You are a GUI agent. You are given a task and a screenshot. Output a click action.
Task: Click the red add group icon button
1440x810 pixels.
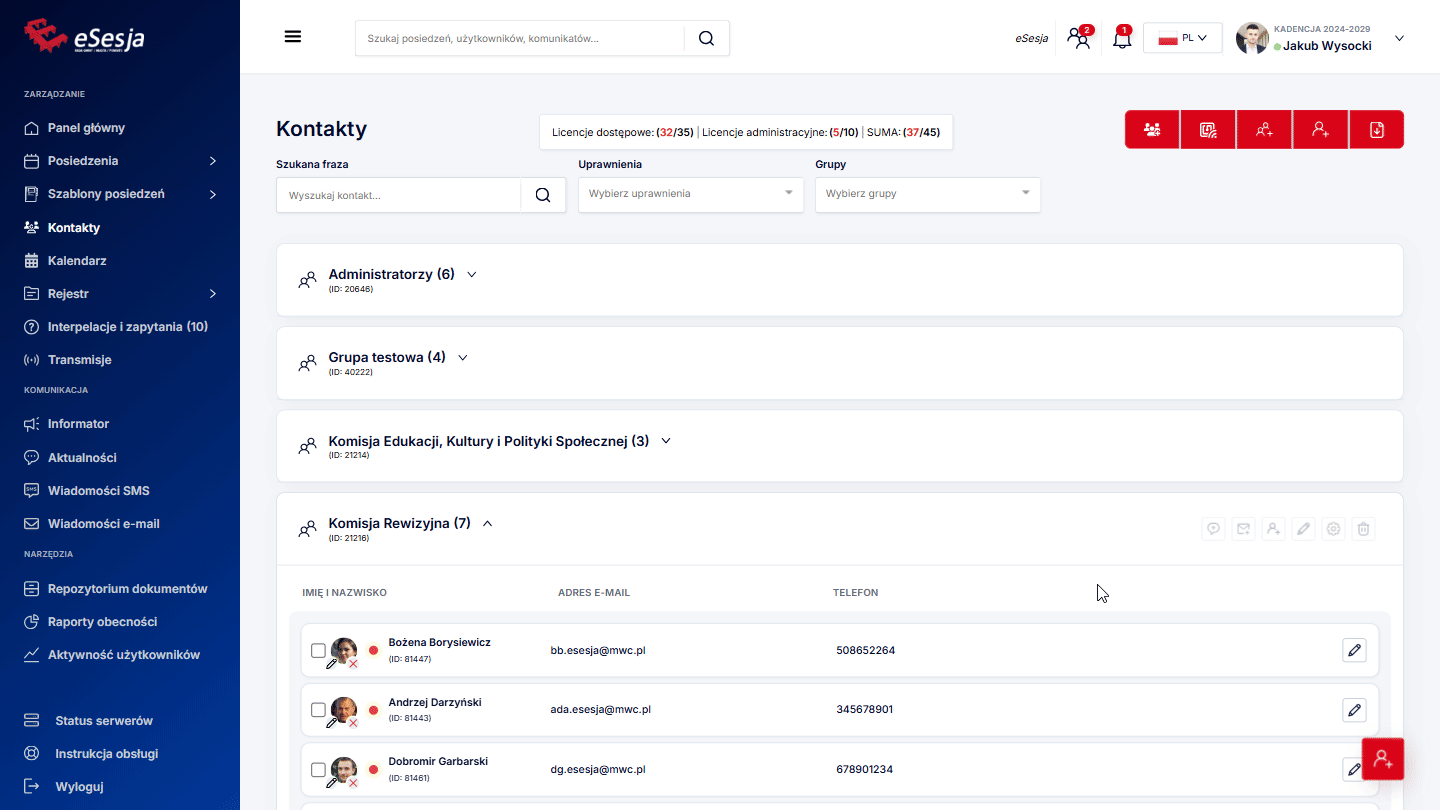coord(1264,130)
